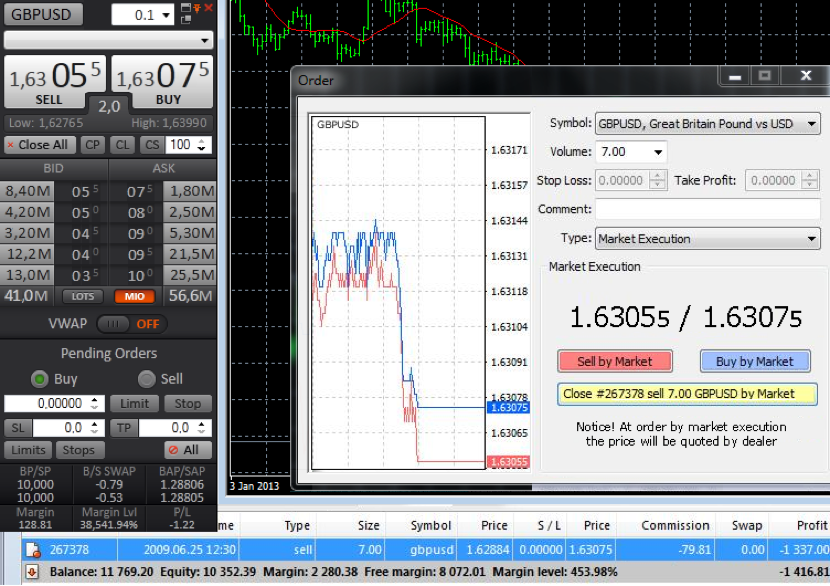This screenshot has height=586, width=830.
Task: Open the Type dropdown showing Market Execution
Action: [811, 239]
